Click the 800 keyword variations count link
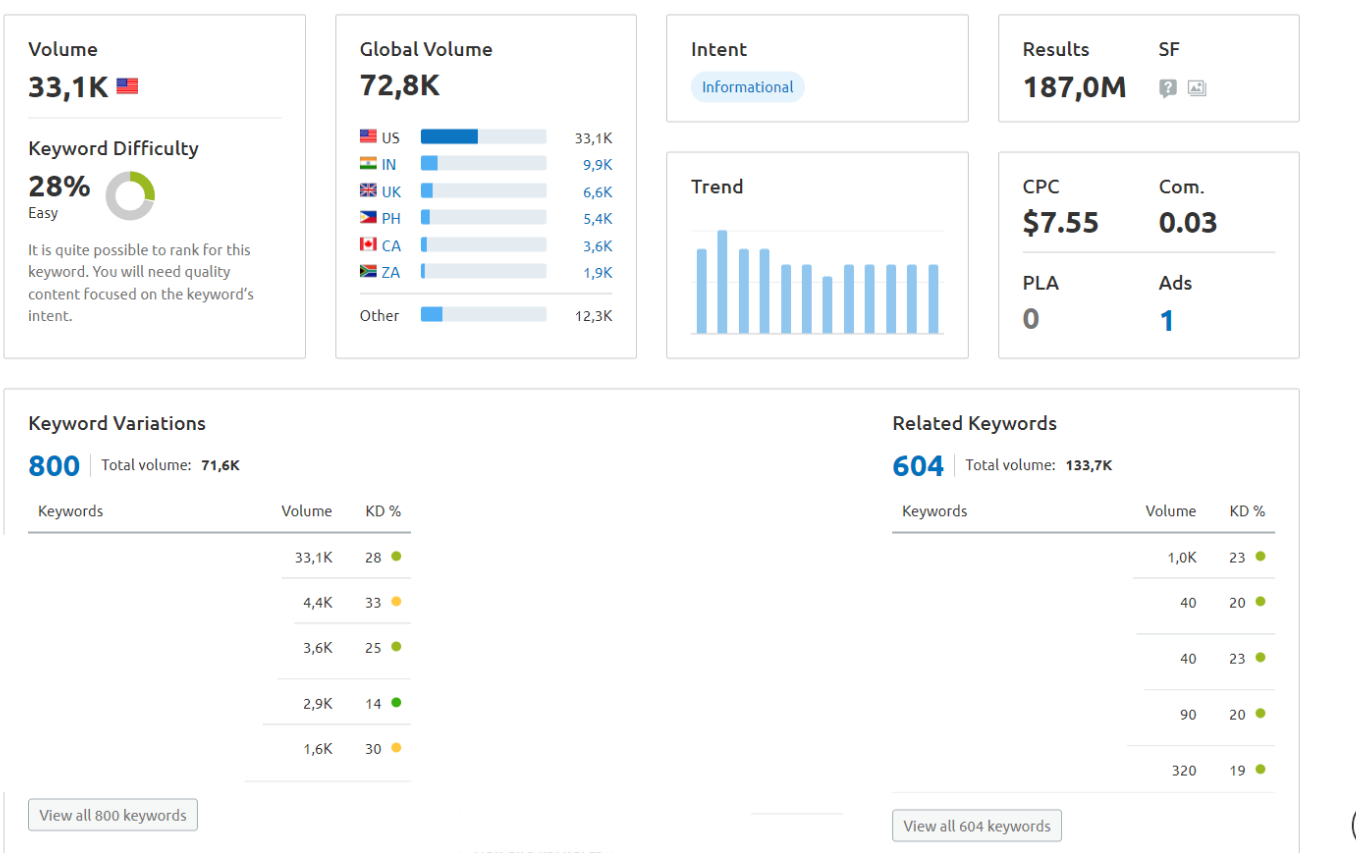This screenshot has height=853, width=1356. click(54, 466)
